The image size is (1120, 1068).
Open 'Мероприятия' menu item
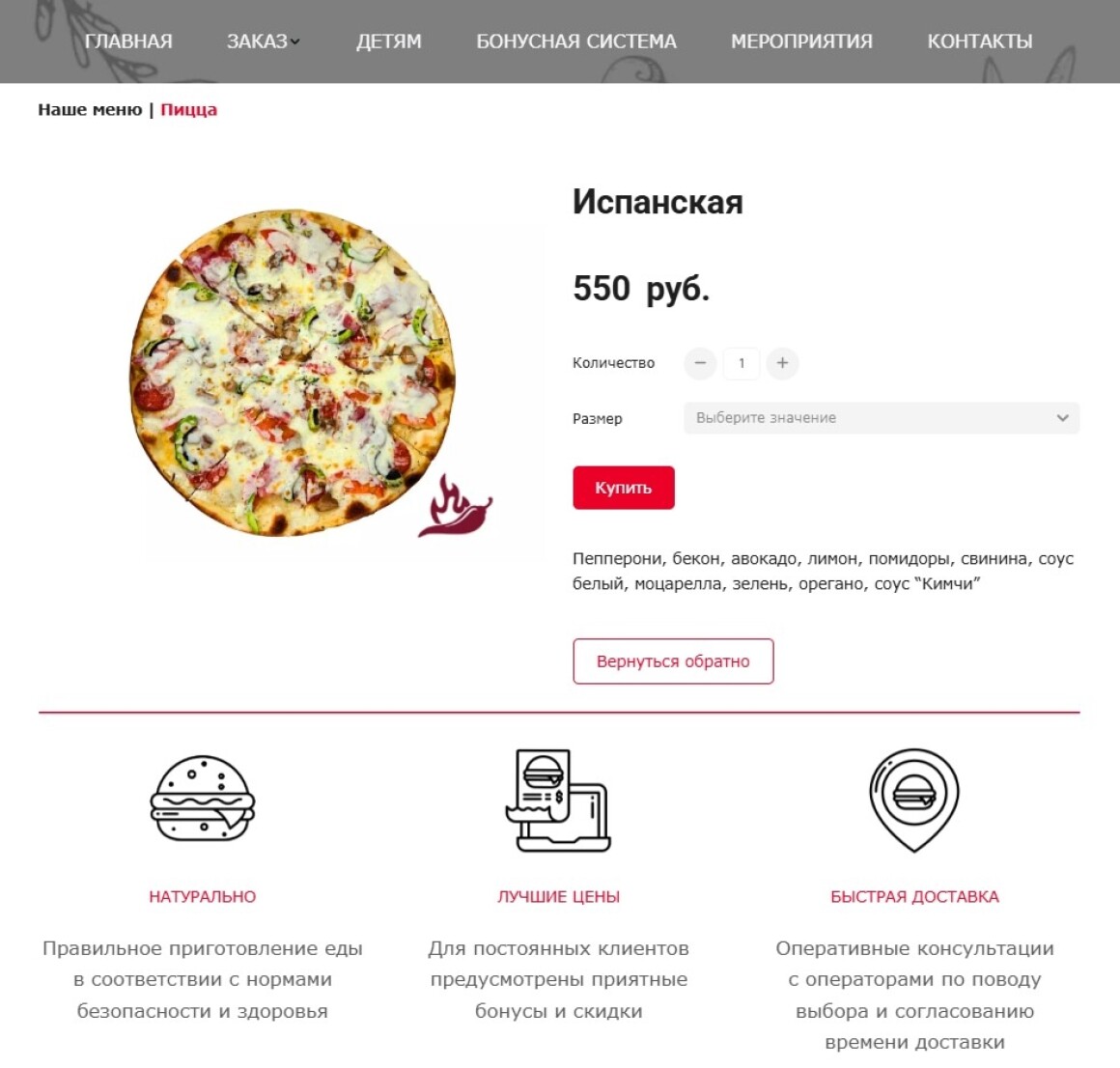tap(801, 42)
